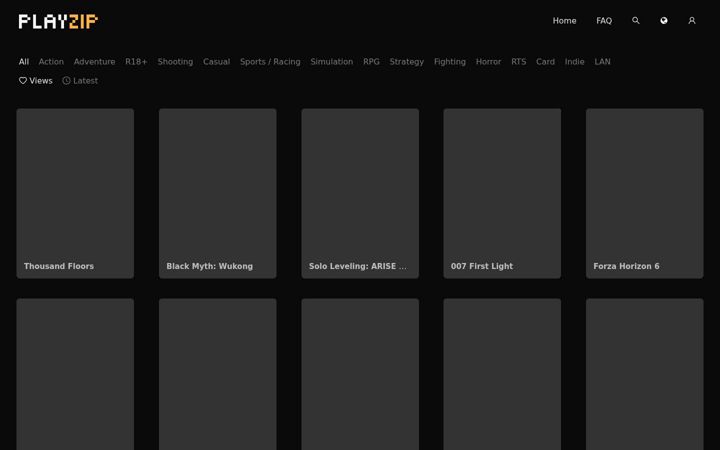The height and width of the screenshot is (450, 720).
Task: Filter by Horror category
Action: pos(488,62)
